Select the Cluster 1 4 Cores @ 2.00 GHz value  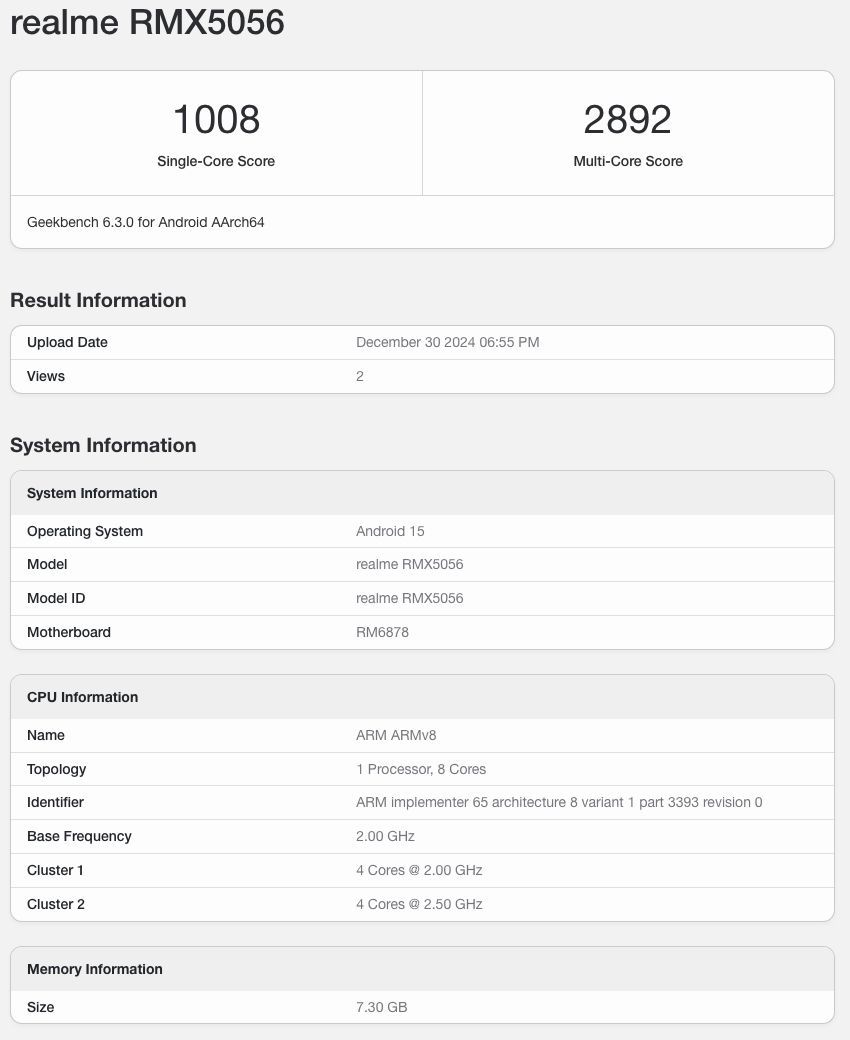point(419,870)
